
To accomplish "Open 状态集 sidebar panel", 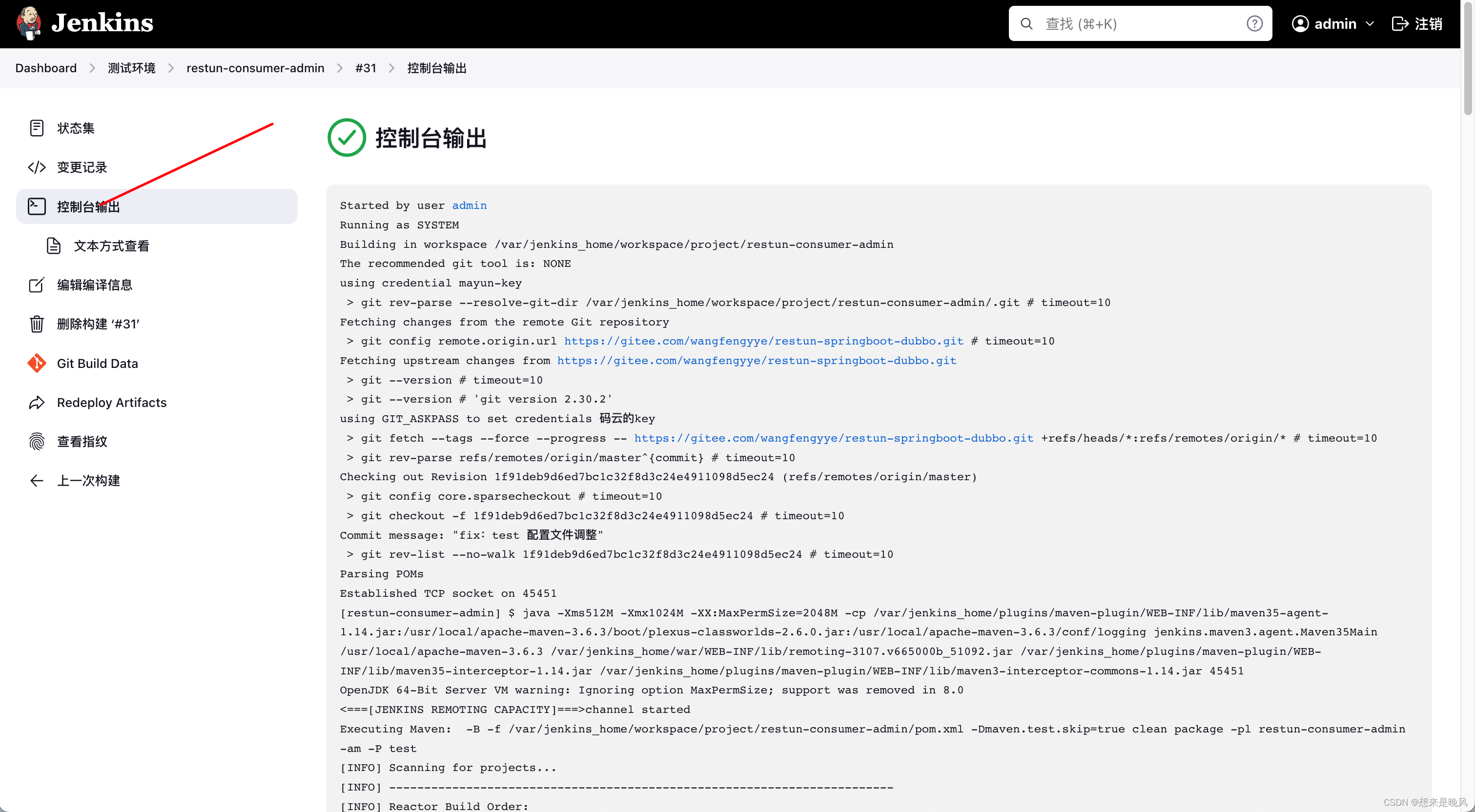I will point(76,128).
